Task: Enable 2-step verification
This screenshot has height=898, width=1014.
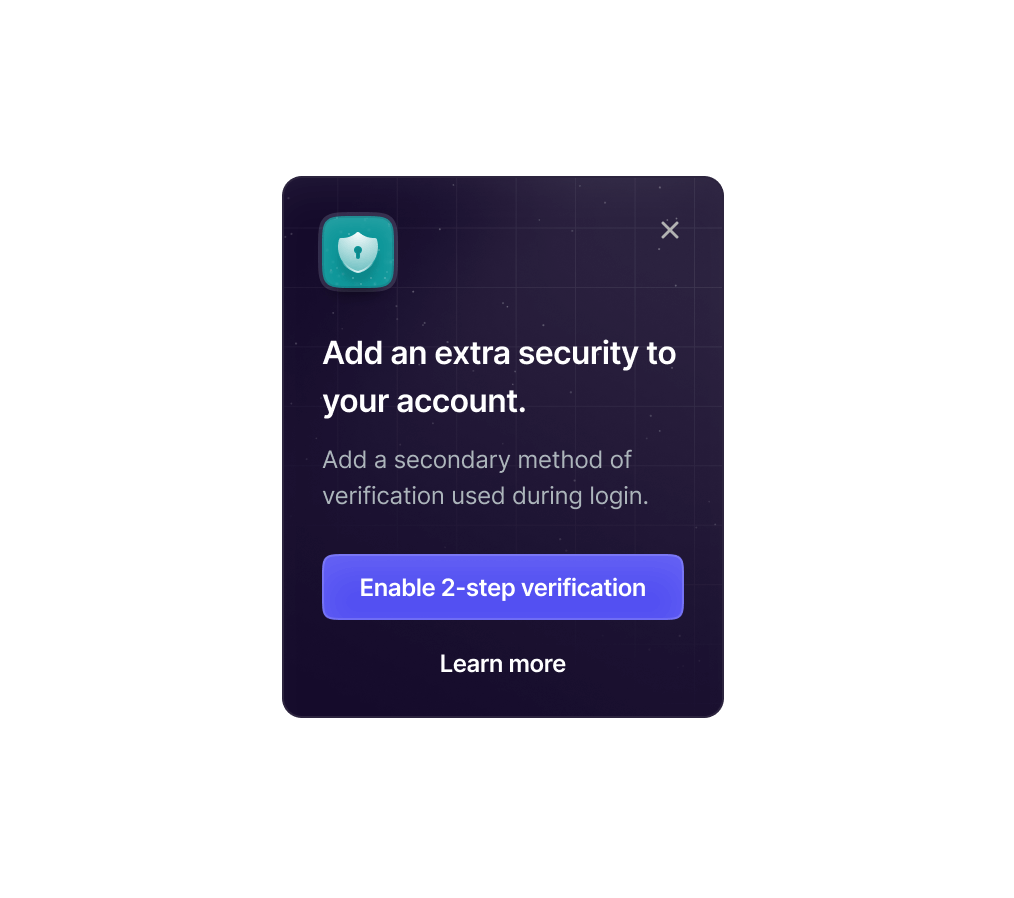Action: (x=502, y=587)
